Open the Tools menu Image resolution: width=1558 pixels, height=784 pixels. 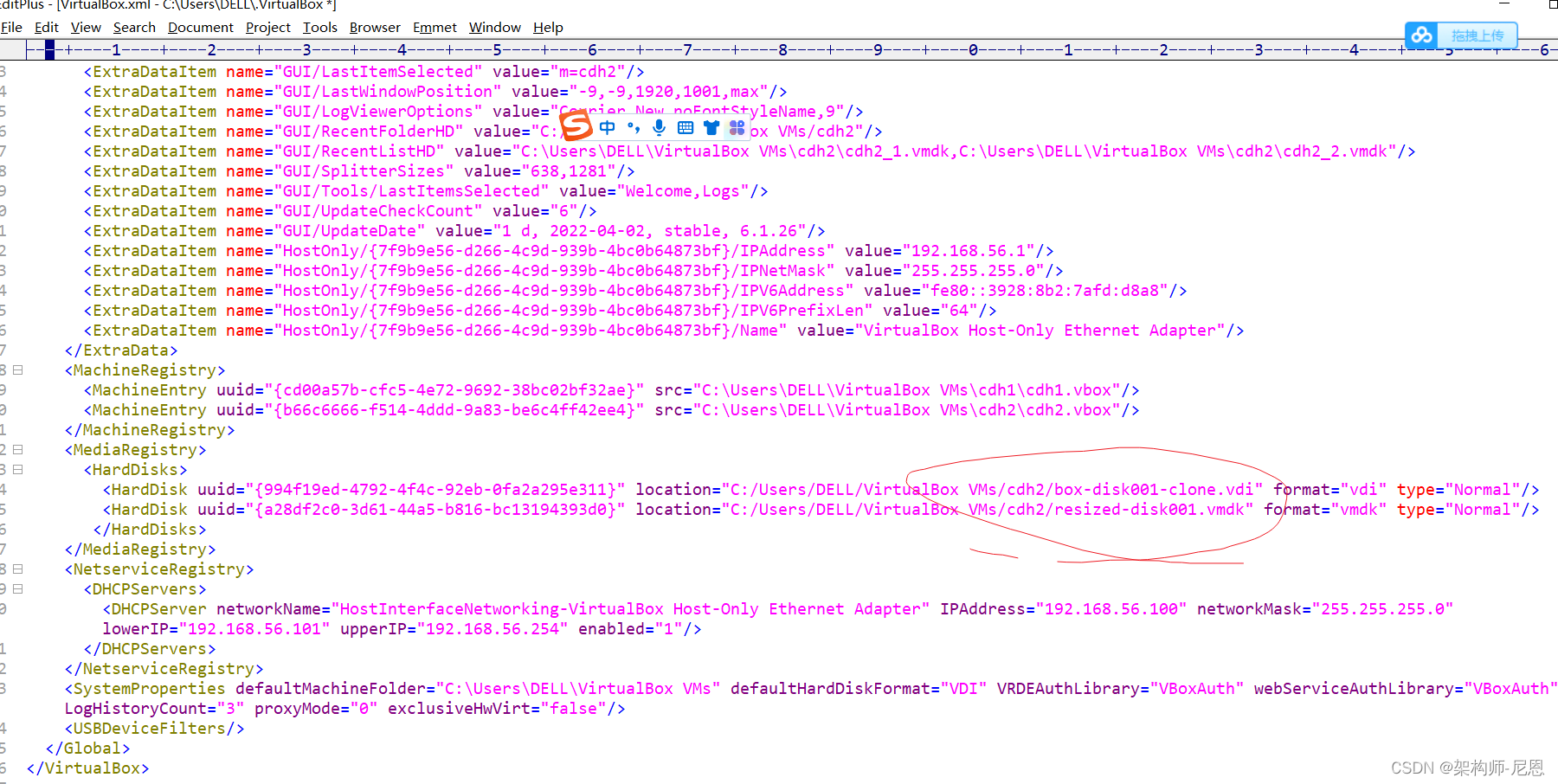pos(320,28)
